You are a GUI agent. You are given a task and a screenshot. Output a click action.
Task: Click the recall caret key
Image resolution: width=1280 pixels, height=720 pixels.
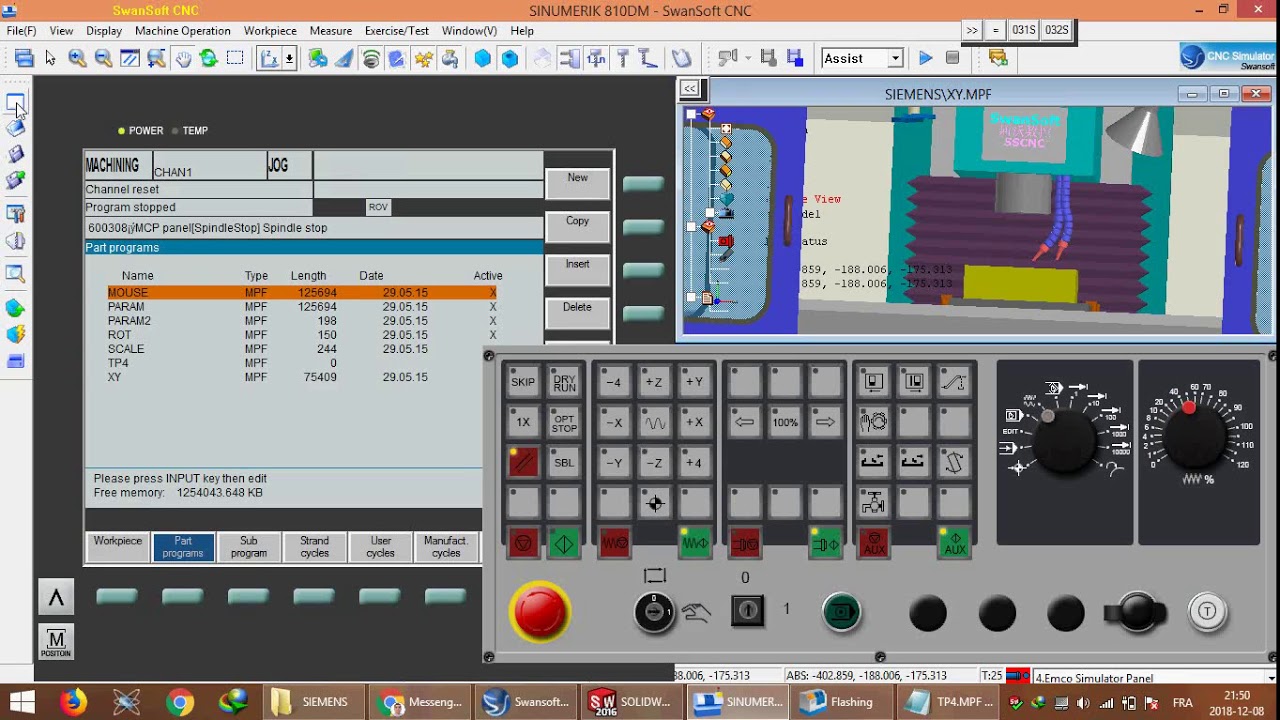[x=56, y=598]
